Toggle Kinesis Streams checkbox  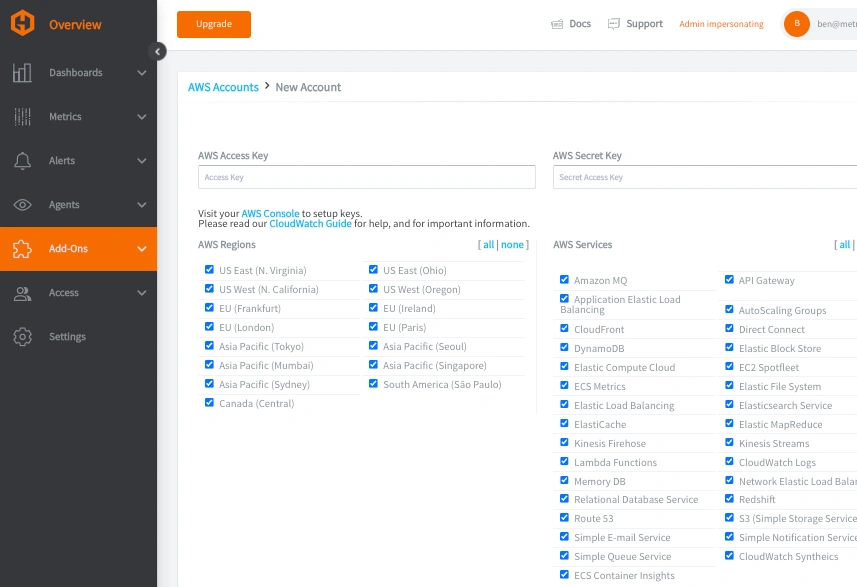(x=729, y=443)
